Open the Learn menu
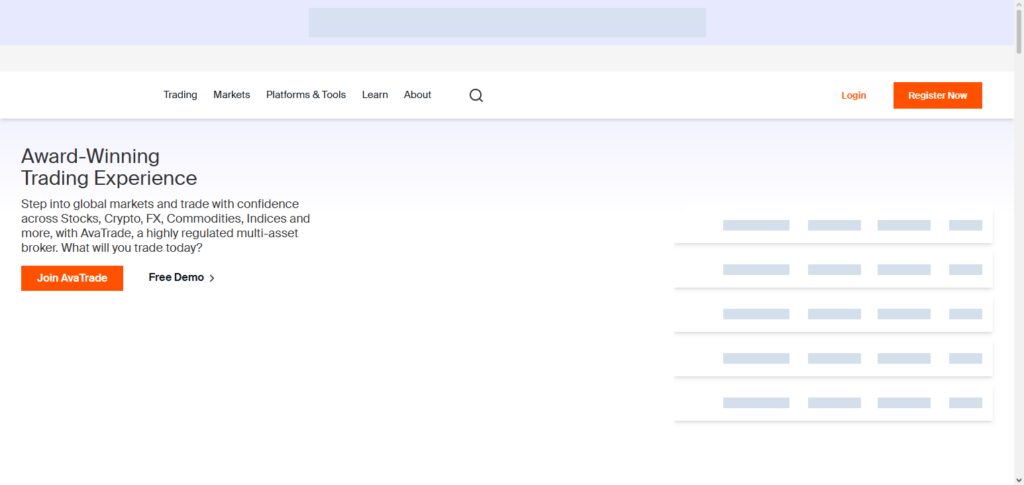 click(x=375, y=95)
